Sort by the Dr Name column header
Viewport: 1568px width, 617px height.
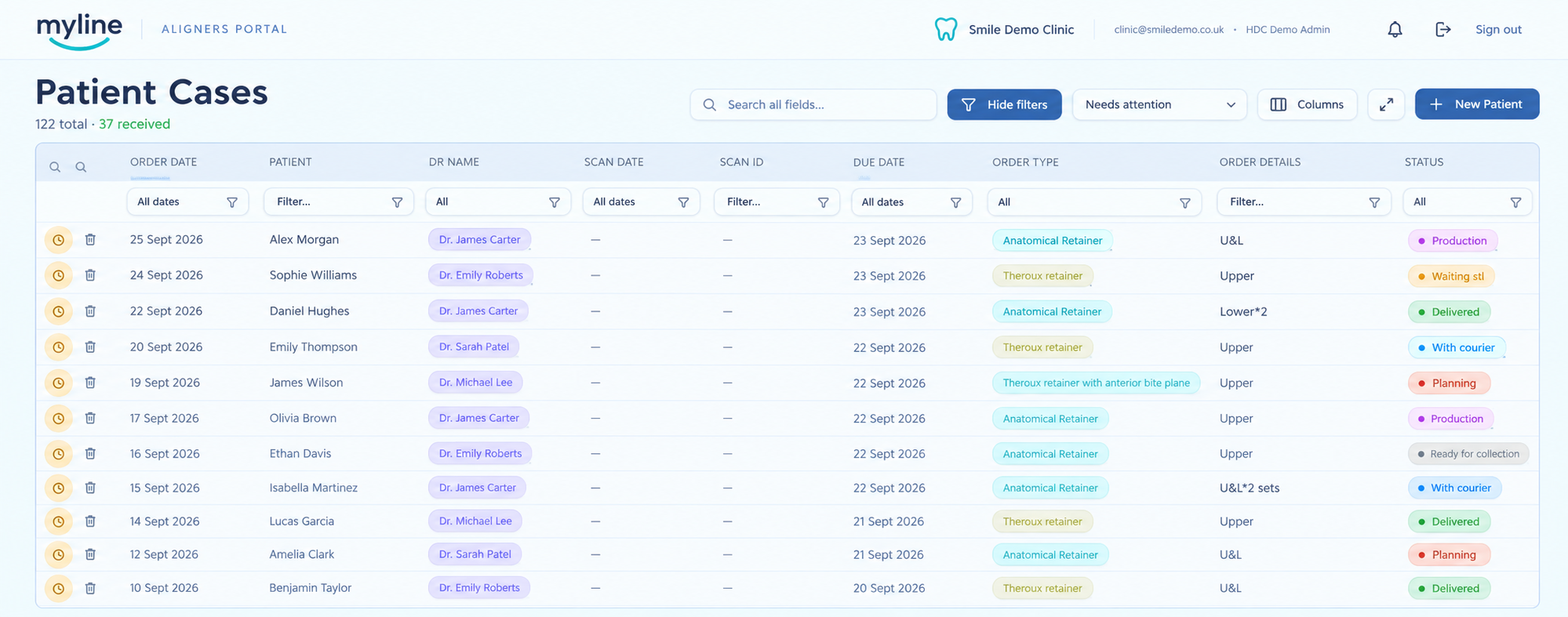click(x=454, y=162)
